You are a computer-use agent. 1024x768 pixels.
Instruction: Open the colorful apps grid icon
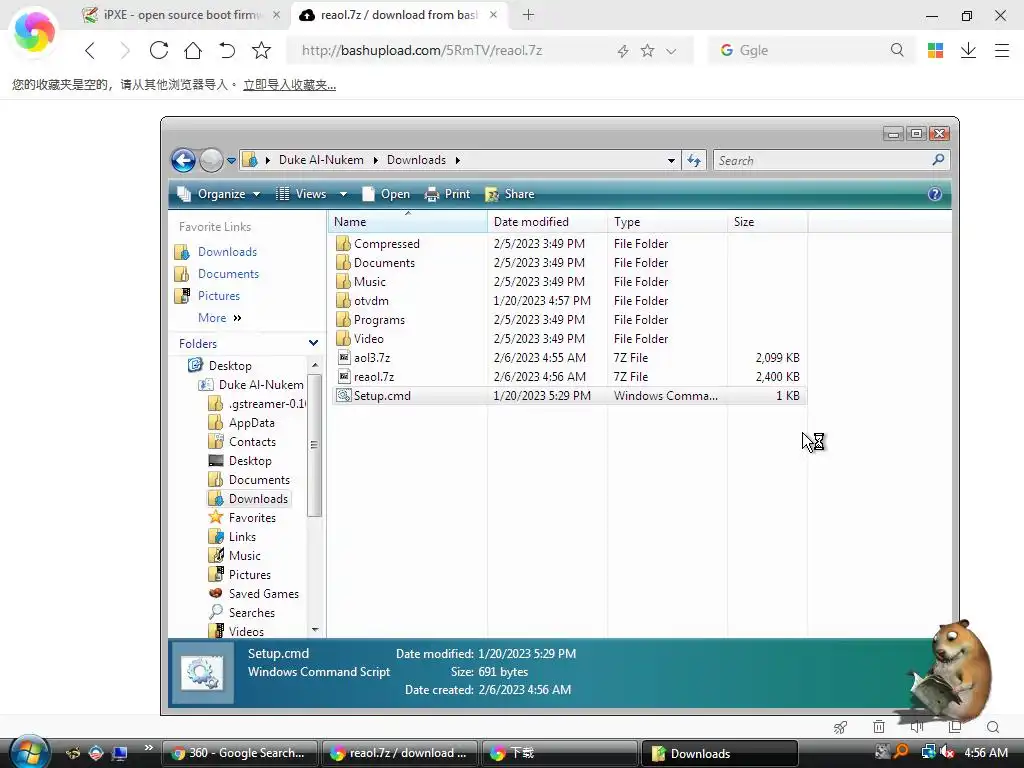(x=935, y=50)
